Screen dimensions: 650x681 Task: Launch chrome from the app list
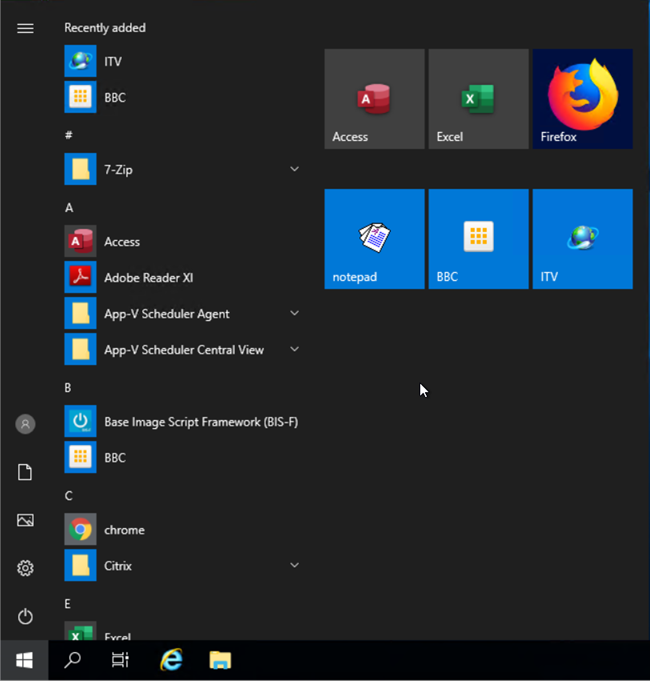point(182,529)
